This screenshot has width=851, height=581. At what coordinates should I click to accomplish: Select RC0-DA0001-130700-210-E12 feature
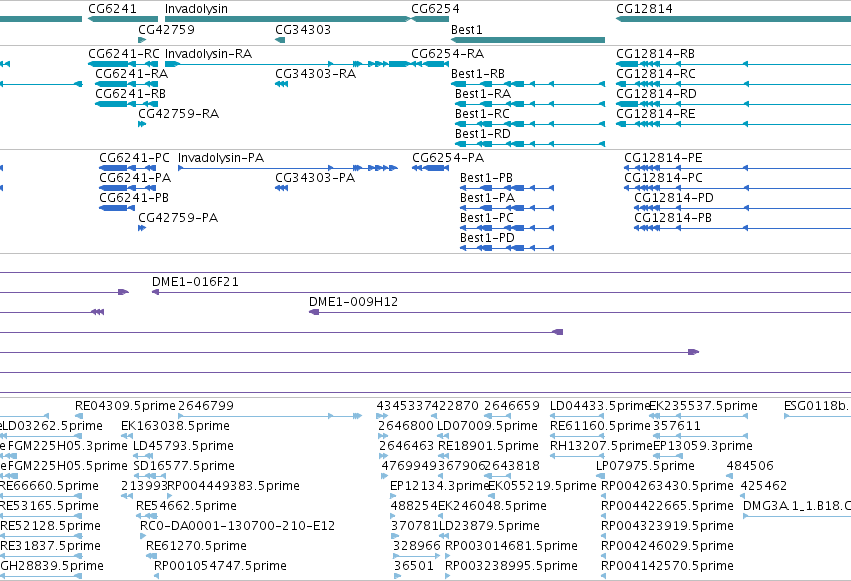point(238,526)
